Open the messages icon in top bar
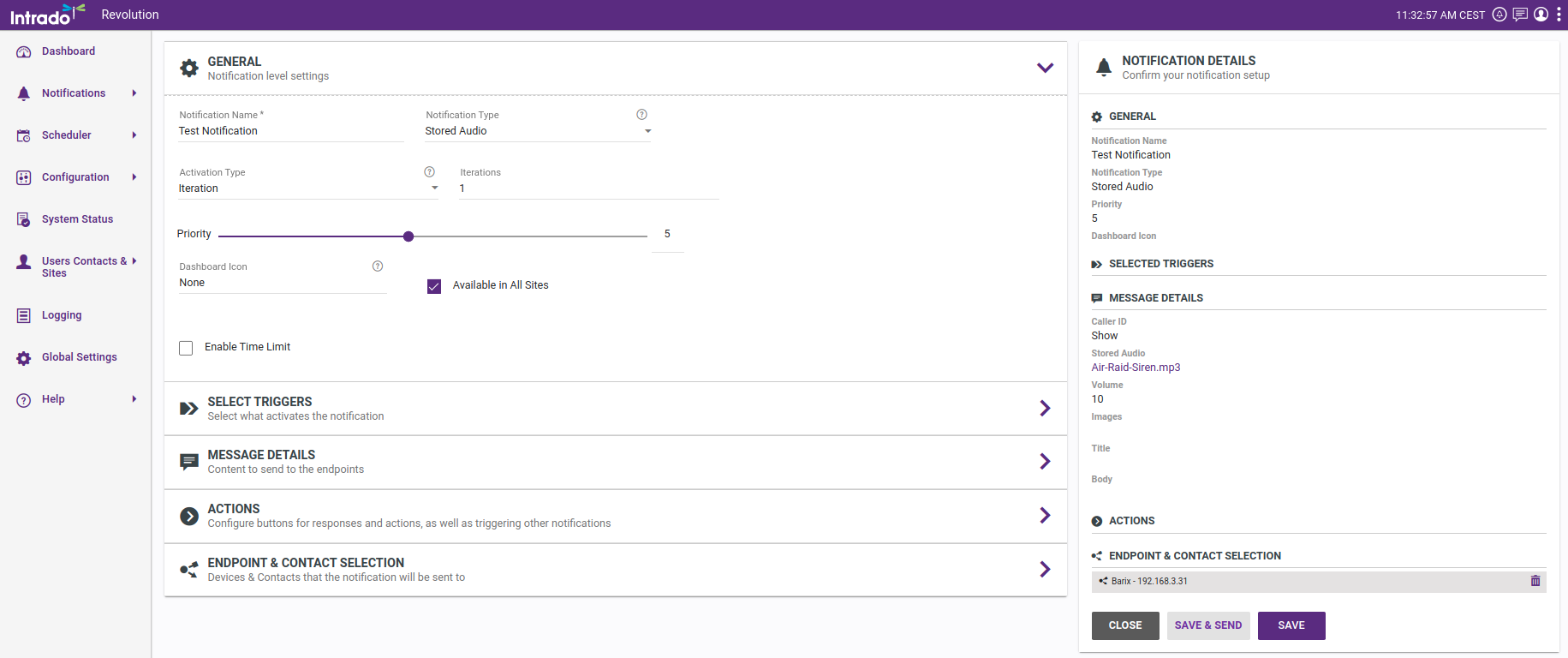The width and height of the screenshot is (1568, 658). [x=1520, y=15]
